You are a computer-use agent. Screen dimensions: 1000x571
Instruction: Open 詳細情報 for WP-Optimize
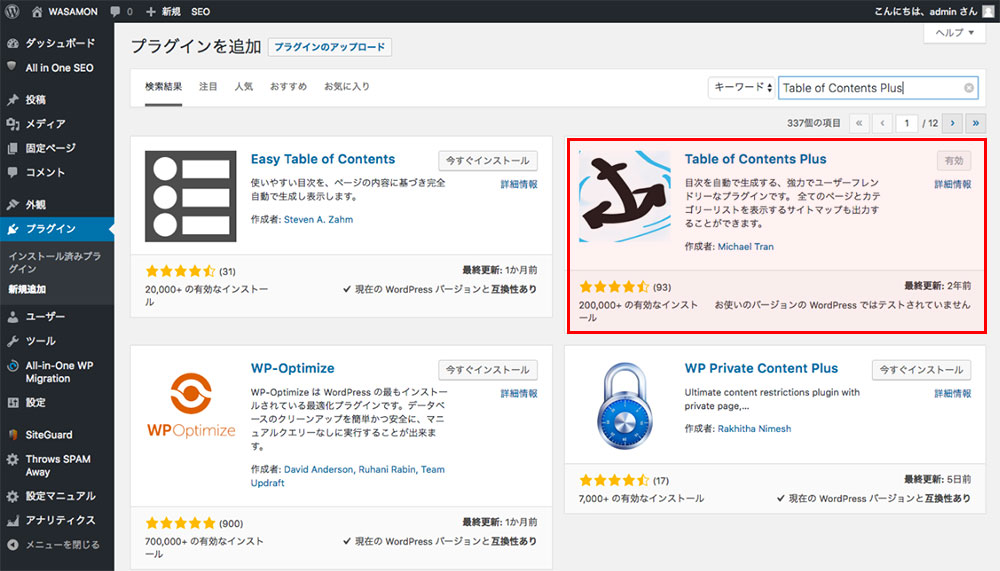[518, 394]
